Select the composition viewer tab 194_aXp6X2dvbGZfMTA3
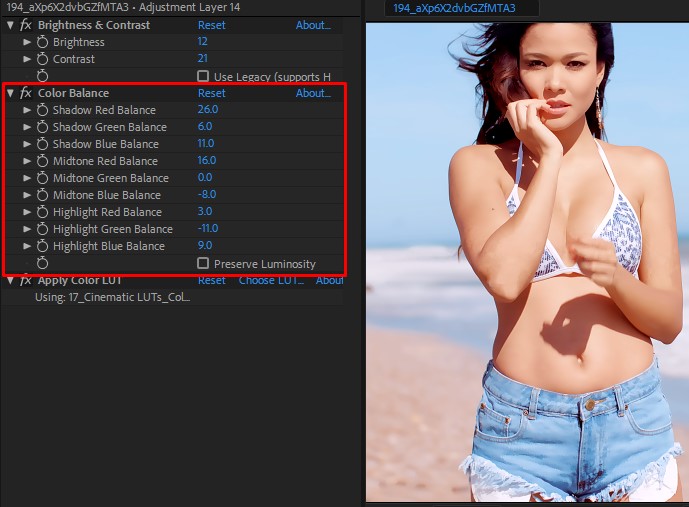 454,8
